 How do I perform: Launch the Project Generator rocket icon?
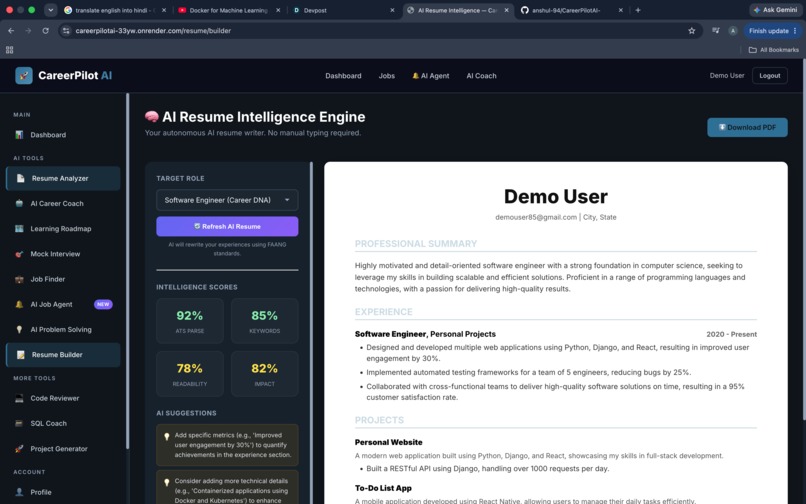19,449
